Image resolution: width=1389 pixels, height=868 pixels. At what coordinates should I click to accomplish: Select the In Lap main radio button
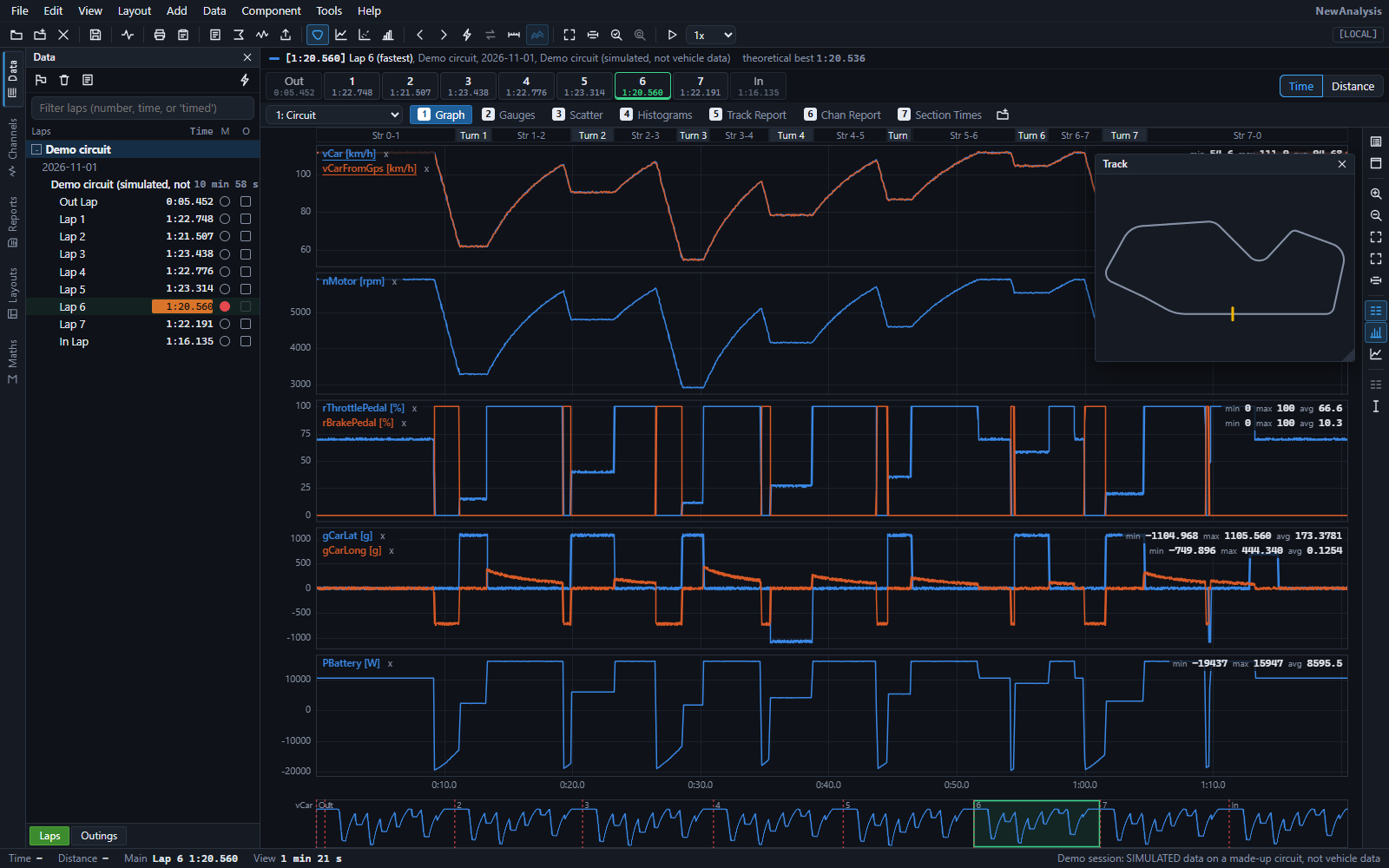click(x=225, y=341)
